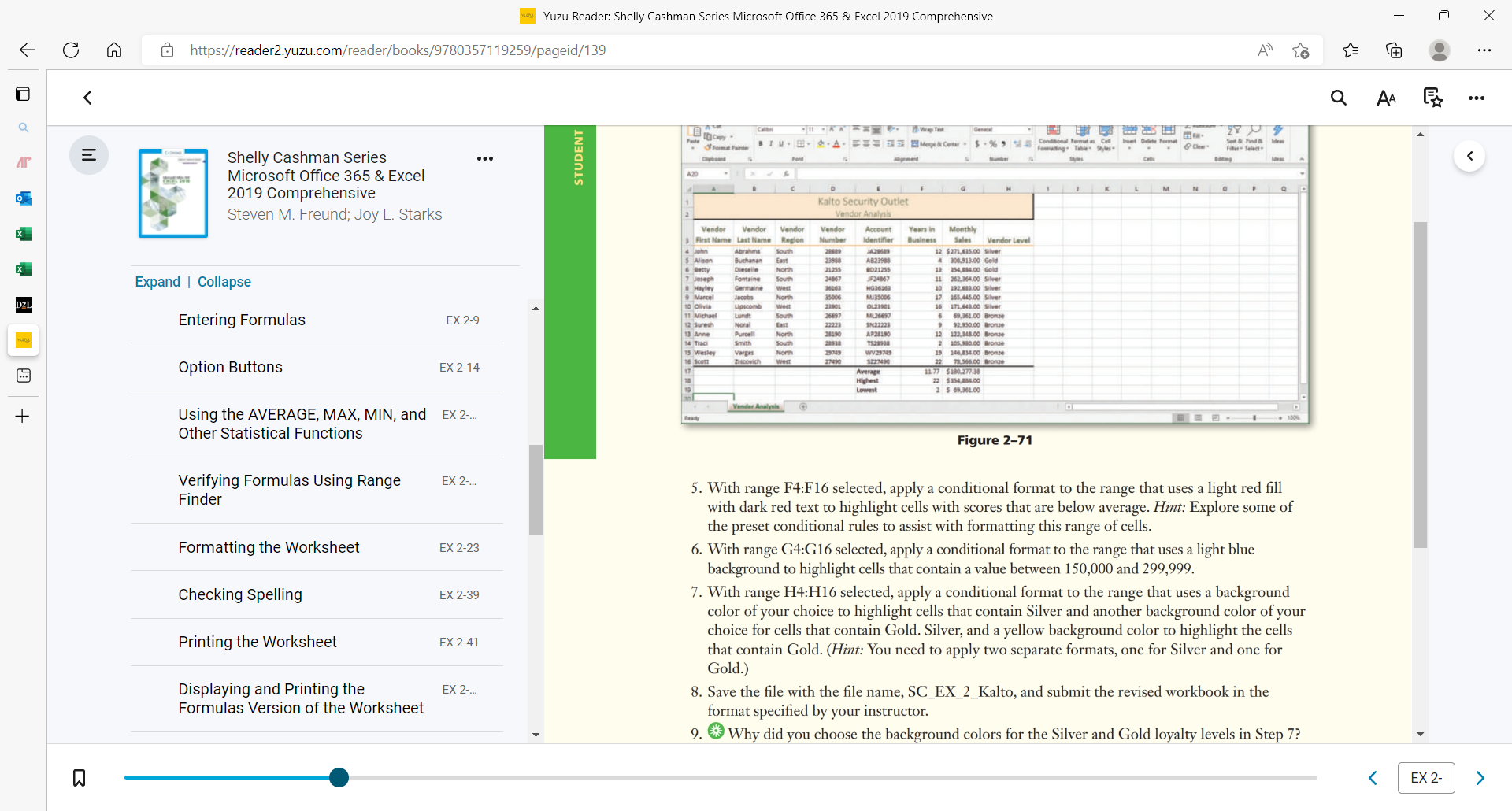The image size is (1512, 811).
Task: View site information lock icon
Action: (167, 50)
